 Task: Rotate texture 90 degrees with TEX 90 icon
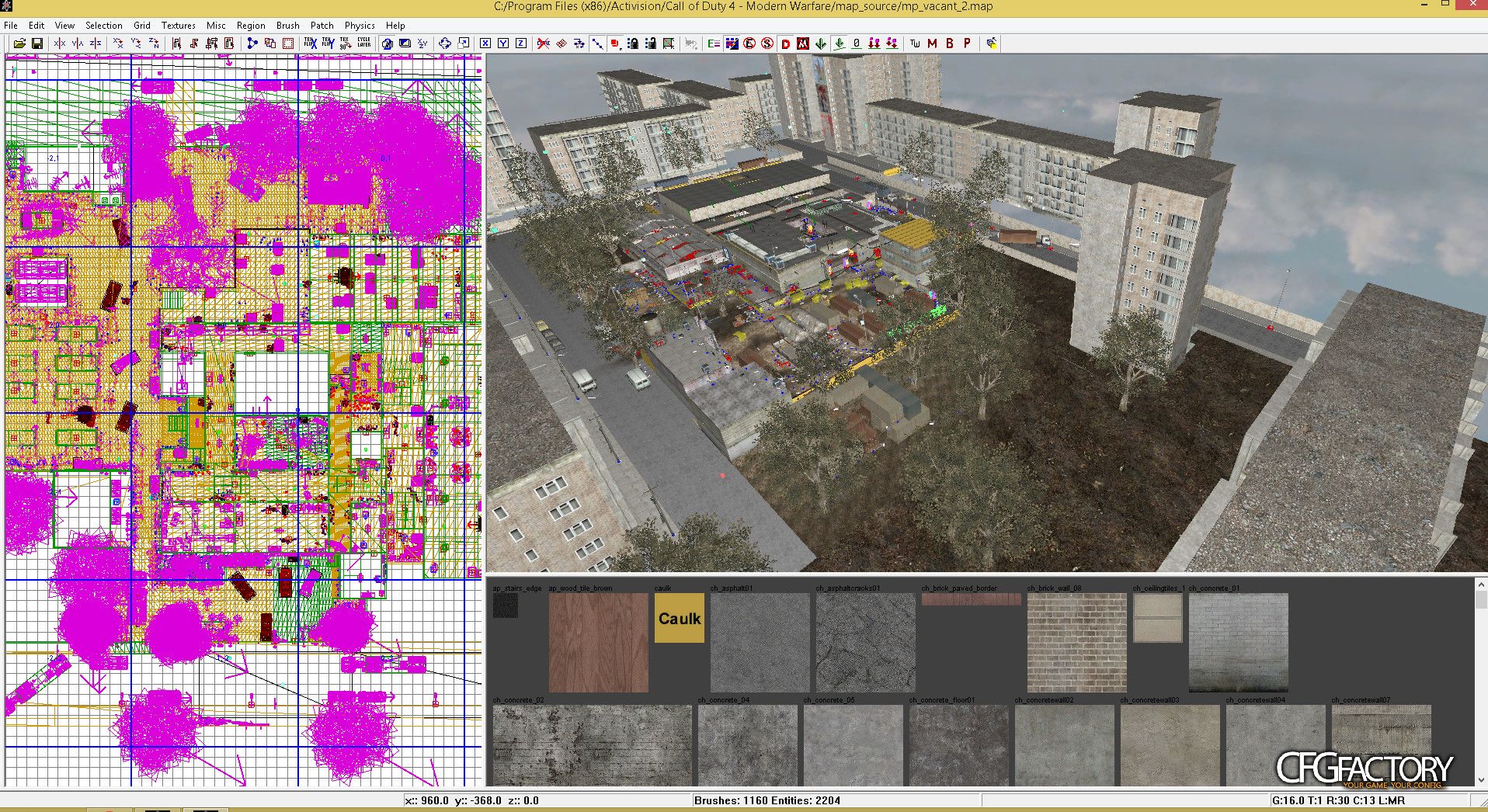346,43
